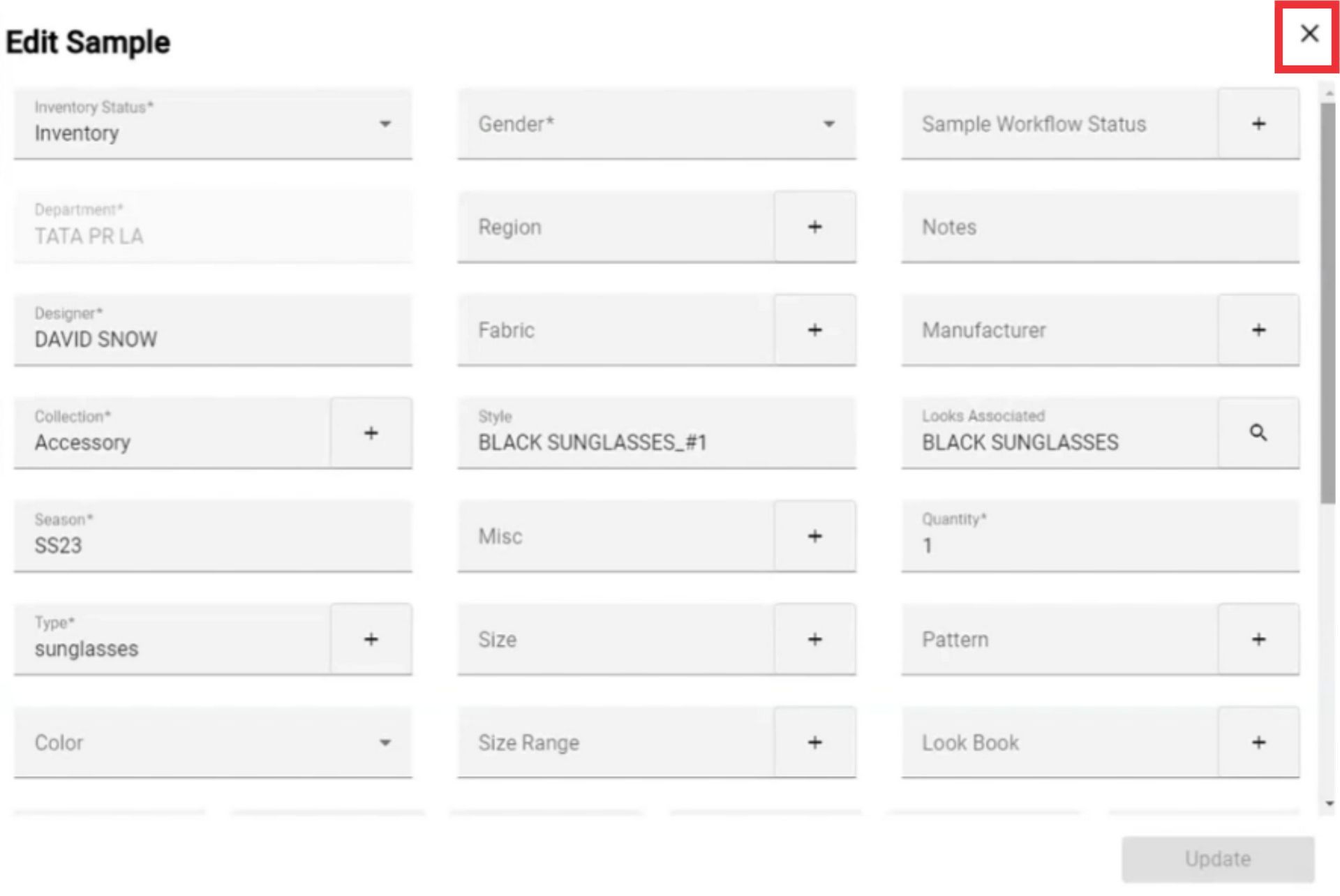Image resolution: width=1340 pixels, height=896 pixels.
Task: Click the plus icon beside Look Book
Action: [x=1258, y=742]
